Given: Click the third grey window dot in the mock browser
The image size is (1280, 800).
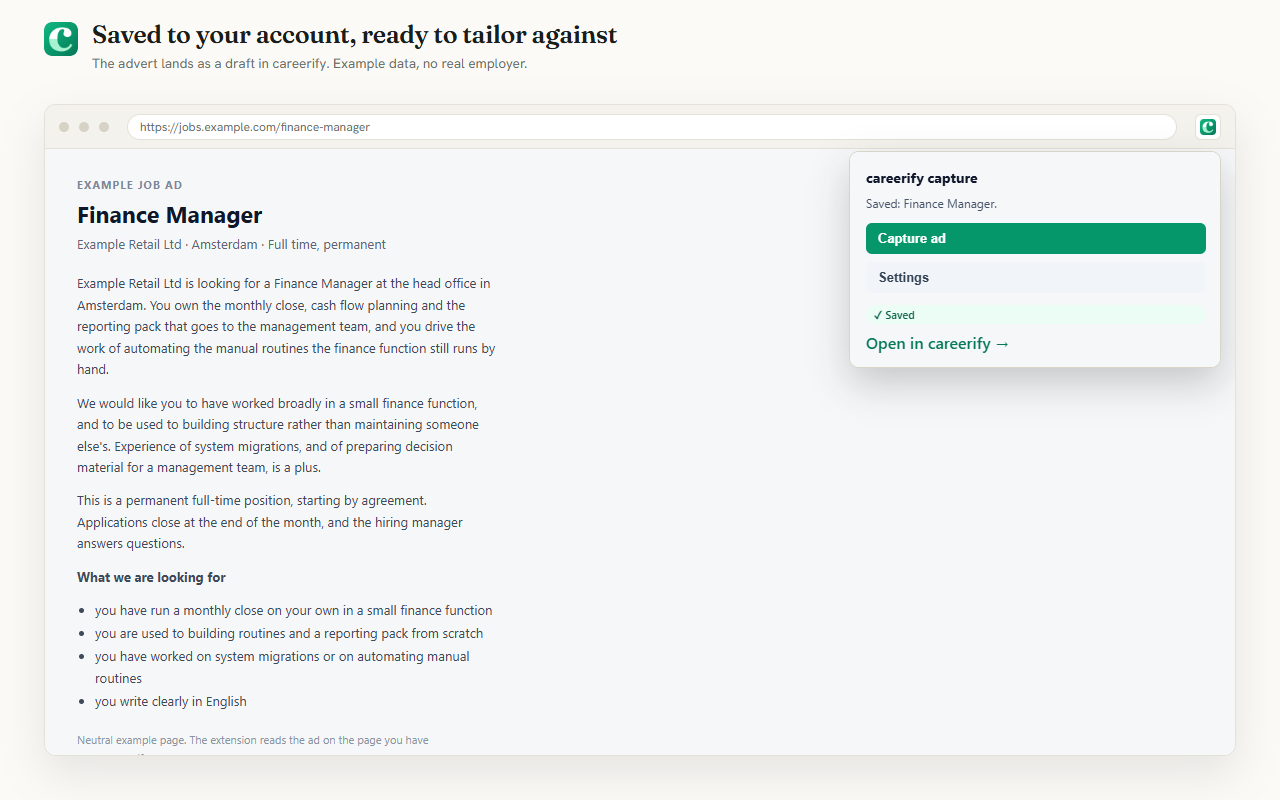Looking at the screenshot, I should [104, 127].
